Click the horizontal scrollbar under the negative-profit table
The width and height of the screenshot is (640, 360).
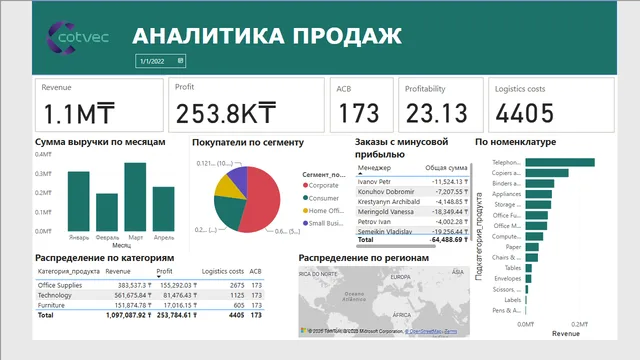coord(396,246)
